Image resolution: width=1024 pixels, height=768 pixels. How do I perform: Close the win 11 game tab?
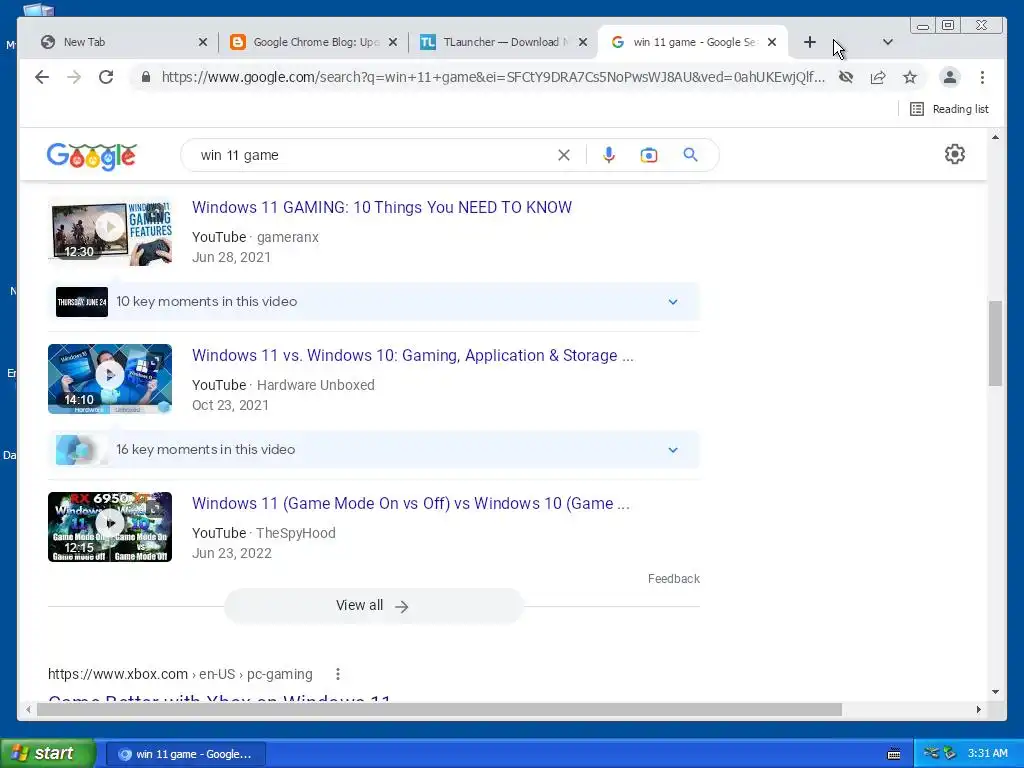coord(772,42)
